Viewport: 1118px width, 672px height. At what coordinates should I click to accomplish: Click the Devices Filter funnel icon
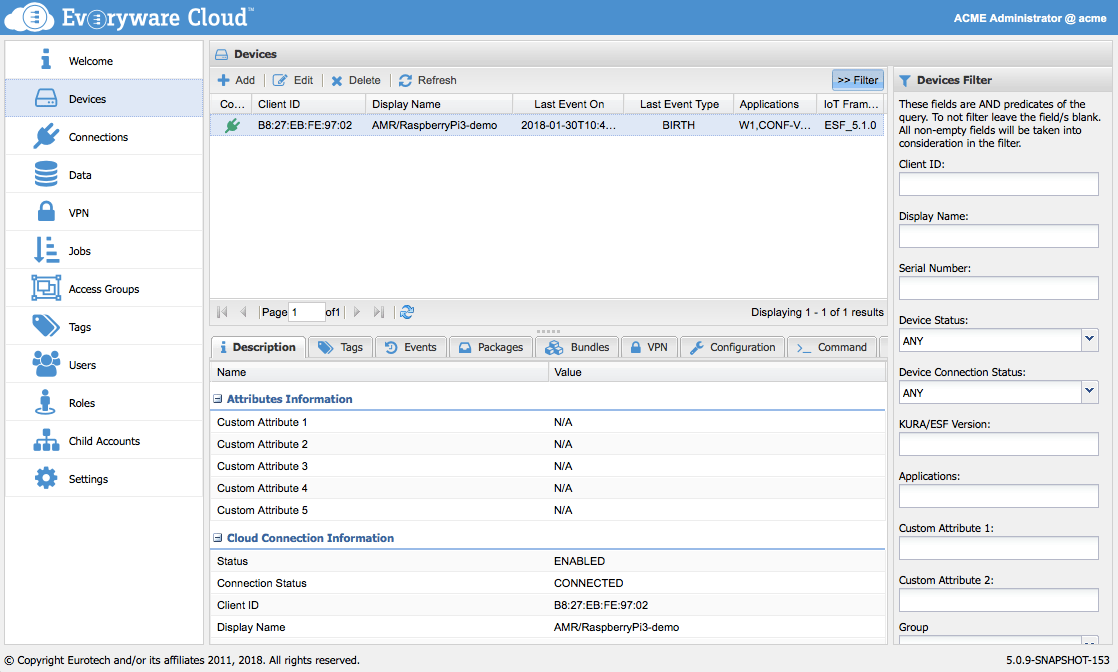pyautogui.click(x=904, y=81)
